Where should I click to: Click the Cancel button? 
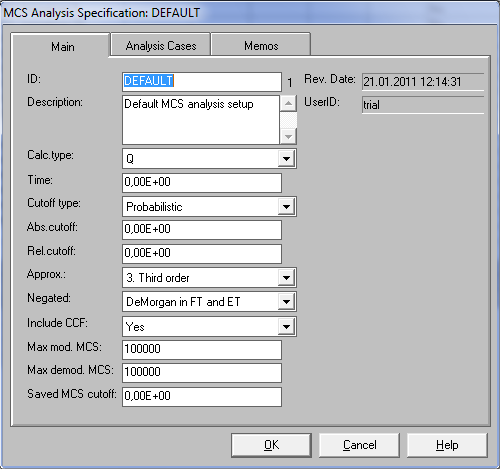pos(359,445)
